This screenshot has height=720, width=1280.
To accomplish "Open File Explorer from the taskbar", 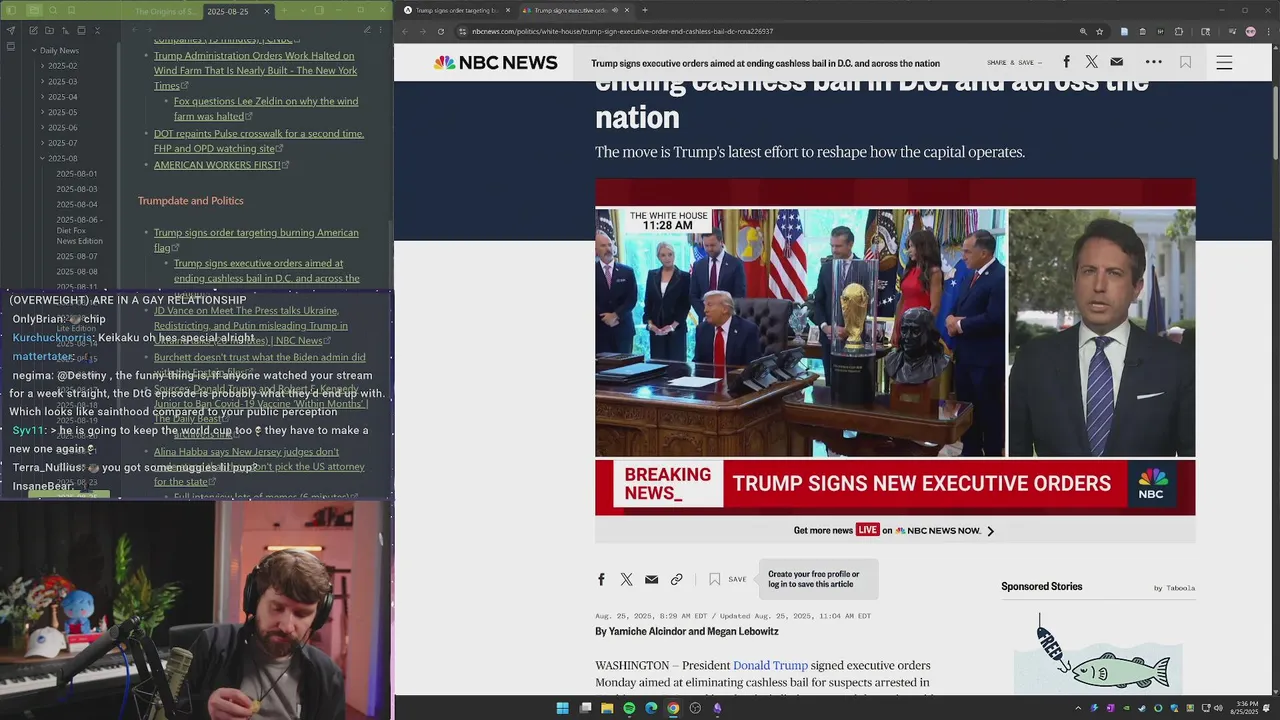I will pyautogui.click(x=607, y=708).
